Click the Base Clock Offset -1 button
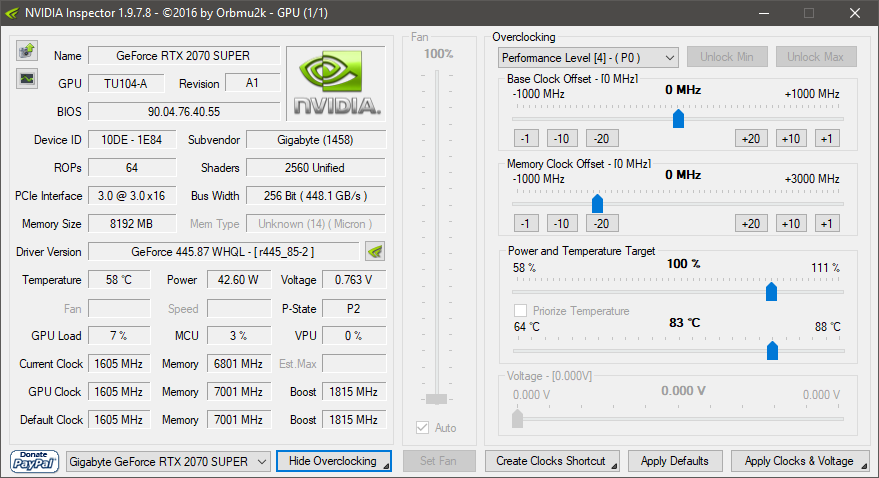Viewport: 879px width, 478px height. (x=526, y=138)
